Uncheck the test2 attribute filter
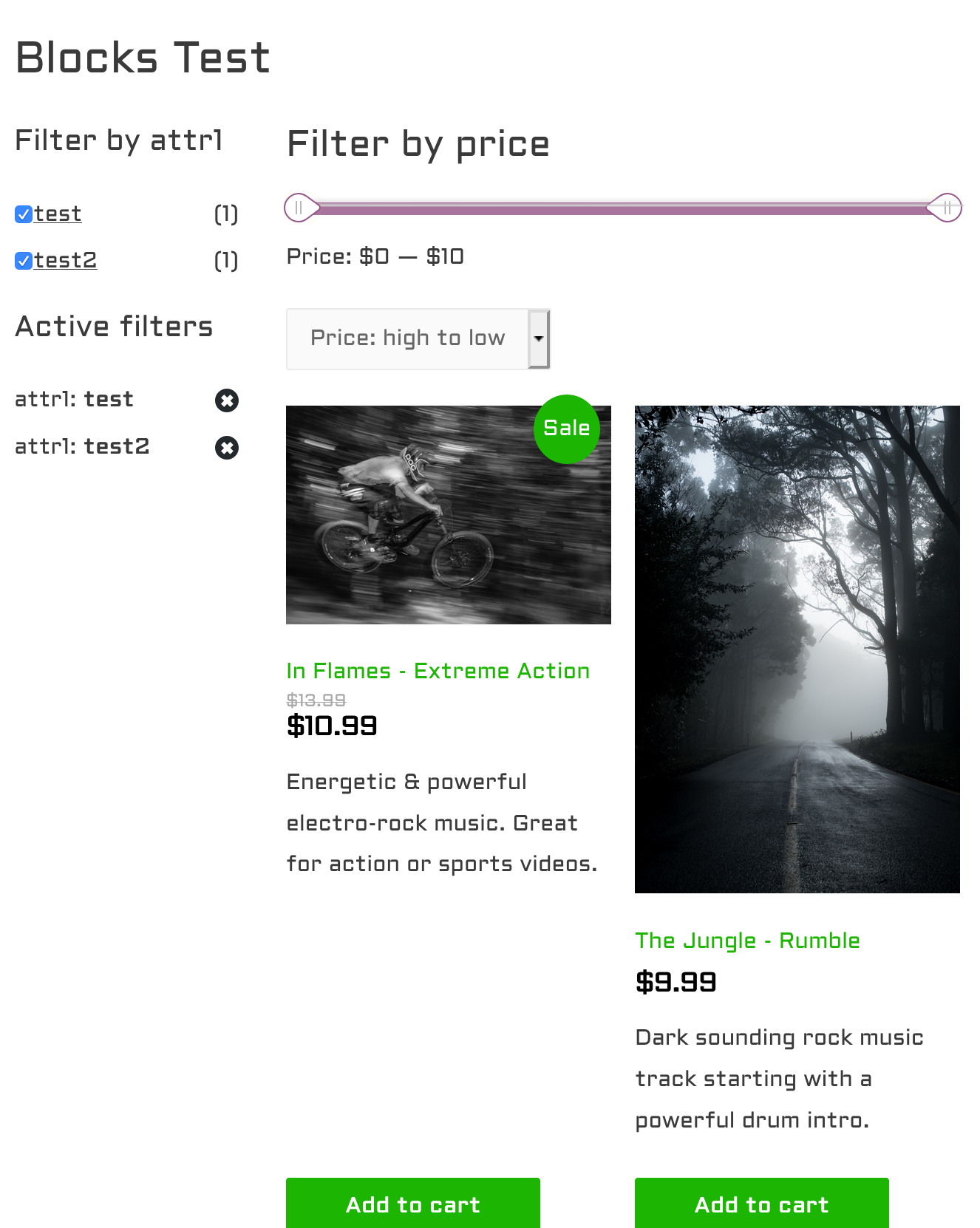 (22, 260)
